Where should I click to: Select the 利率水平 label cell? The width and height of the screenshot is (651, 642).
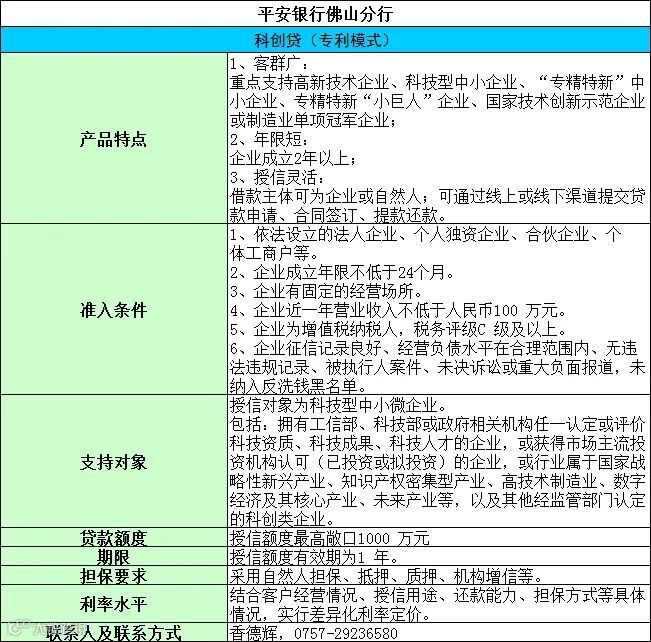tap(114, 604)
